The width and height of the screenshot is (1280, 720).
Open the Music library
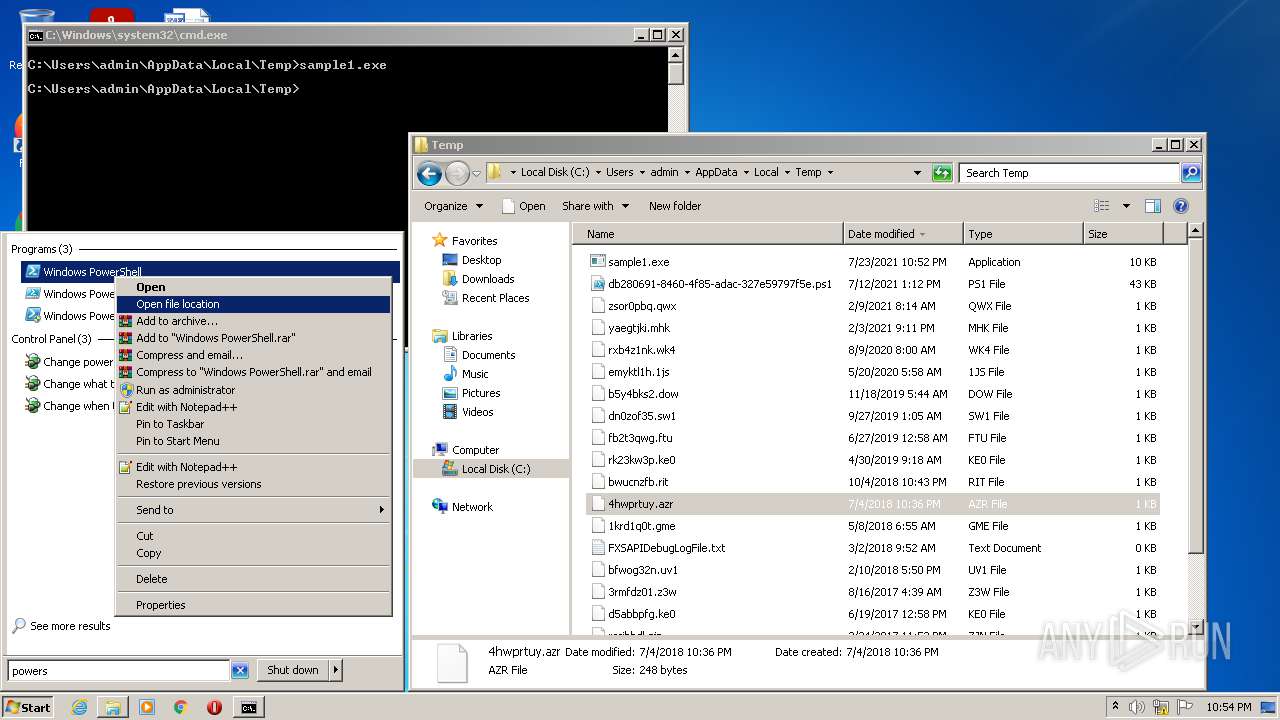point(475,374)
